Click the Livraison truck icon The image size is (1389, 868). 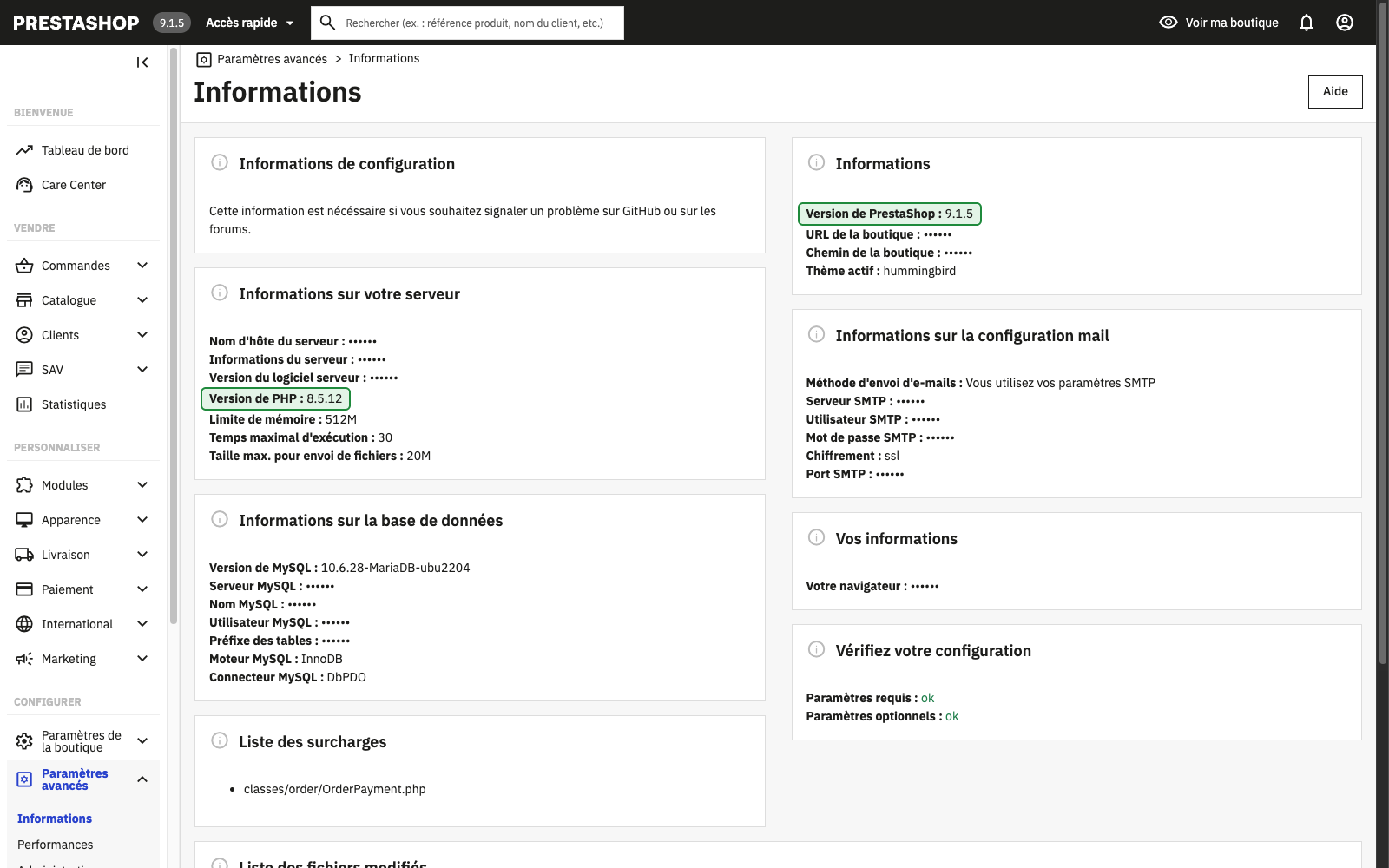click(24, 555)
